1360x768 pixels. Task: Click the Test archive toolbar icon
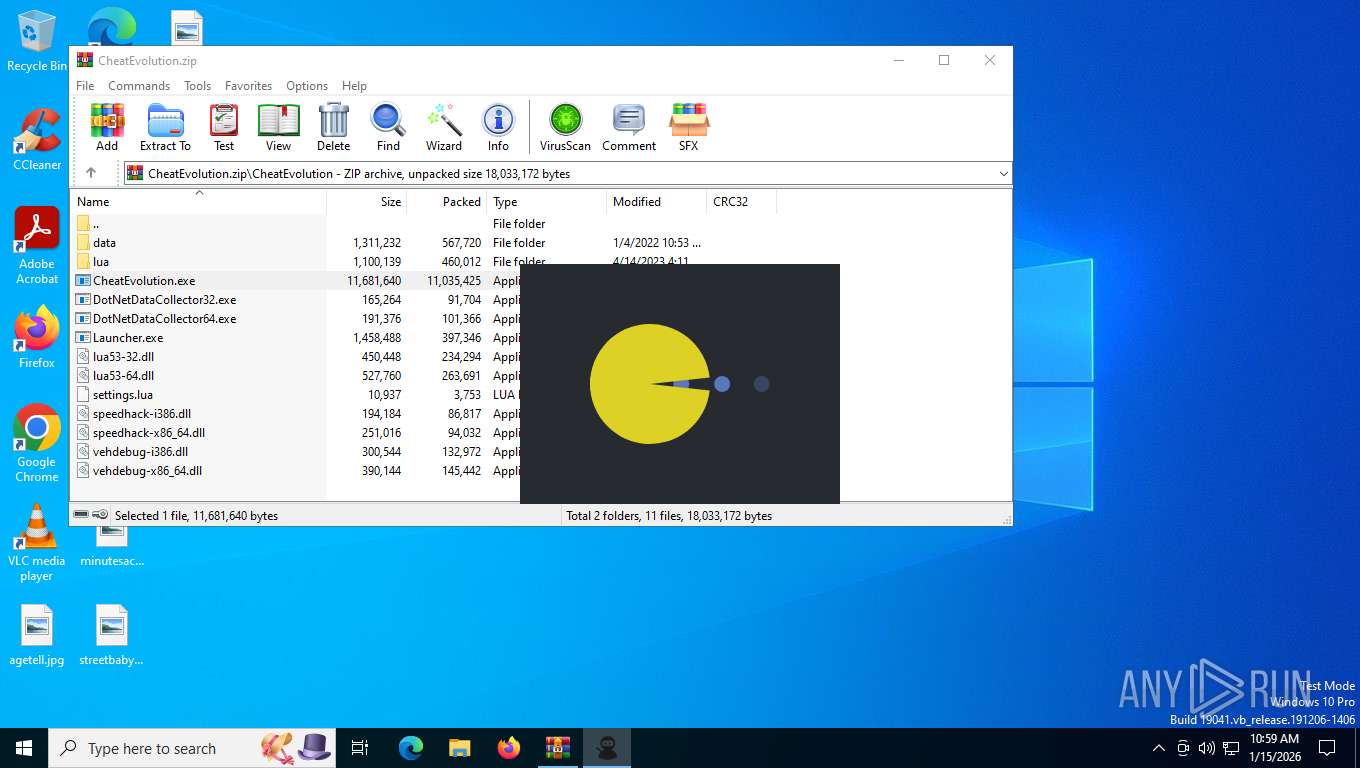click(x=224, y=127)
